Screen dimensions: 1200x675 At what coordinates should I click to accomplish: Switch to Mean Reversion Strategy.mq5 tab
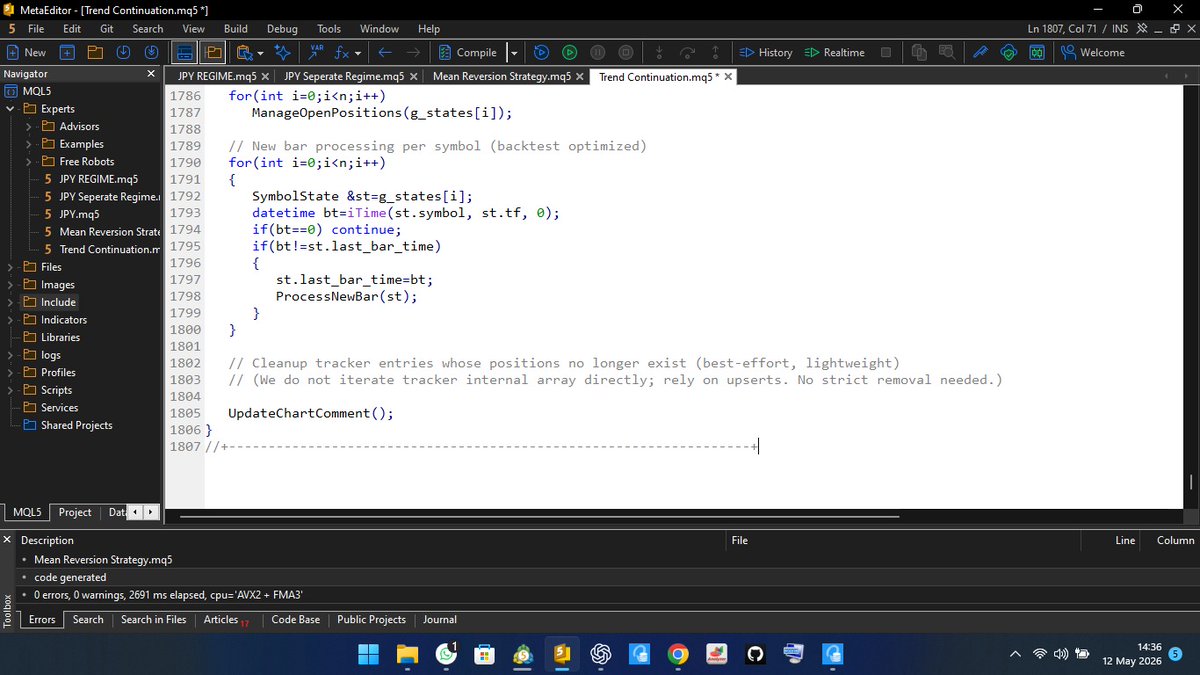502,76
